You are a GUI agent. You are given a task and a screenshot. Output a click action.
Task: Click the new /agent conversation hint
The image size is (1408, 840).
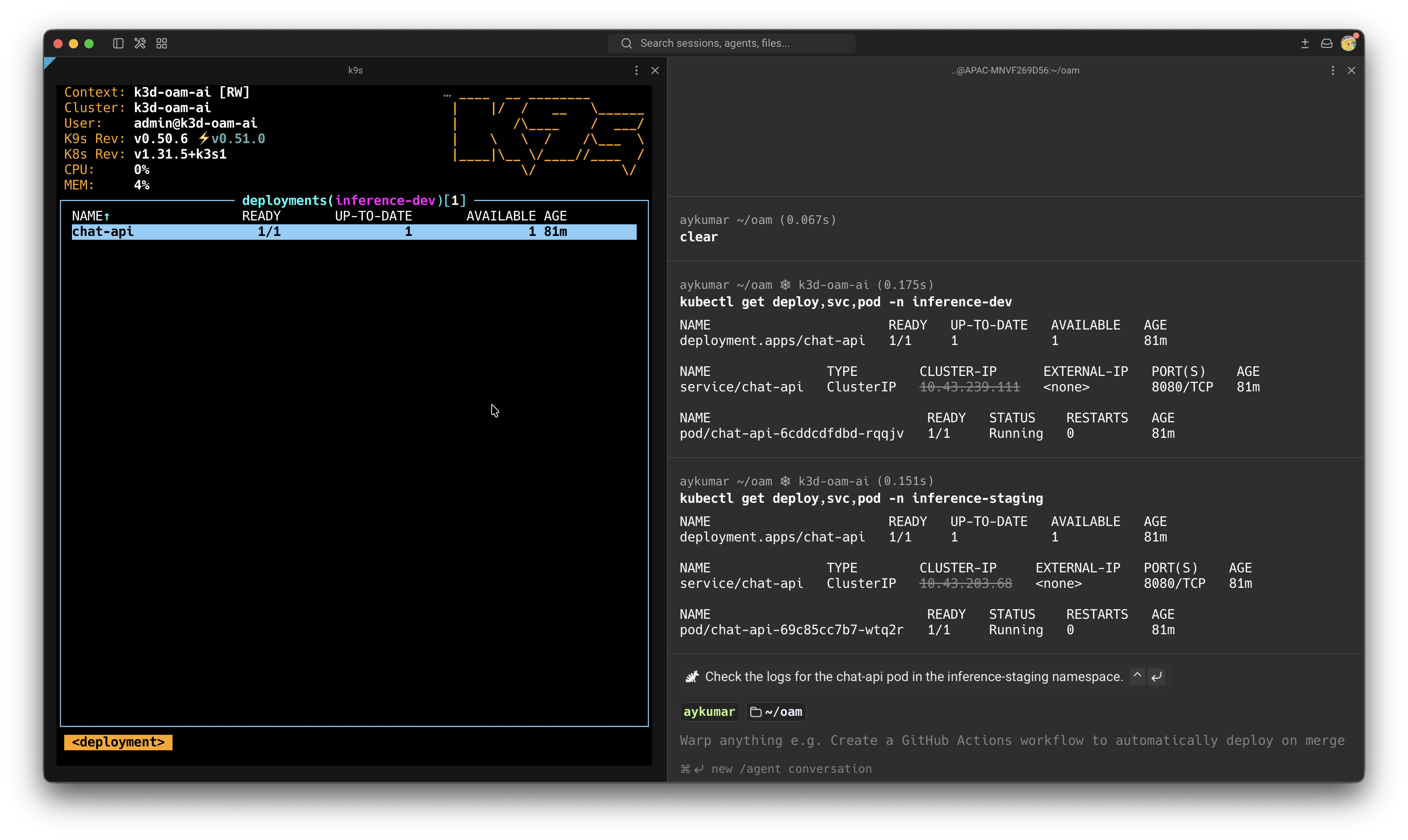pyautogui.click(x=776, y=769)
